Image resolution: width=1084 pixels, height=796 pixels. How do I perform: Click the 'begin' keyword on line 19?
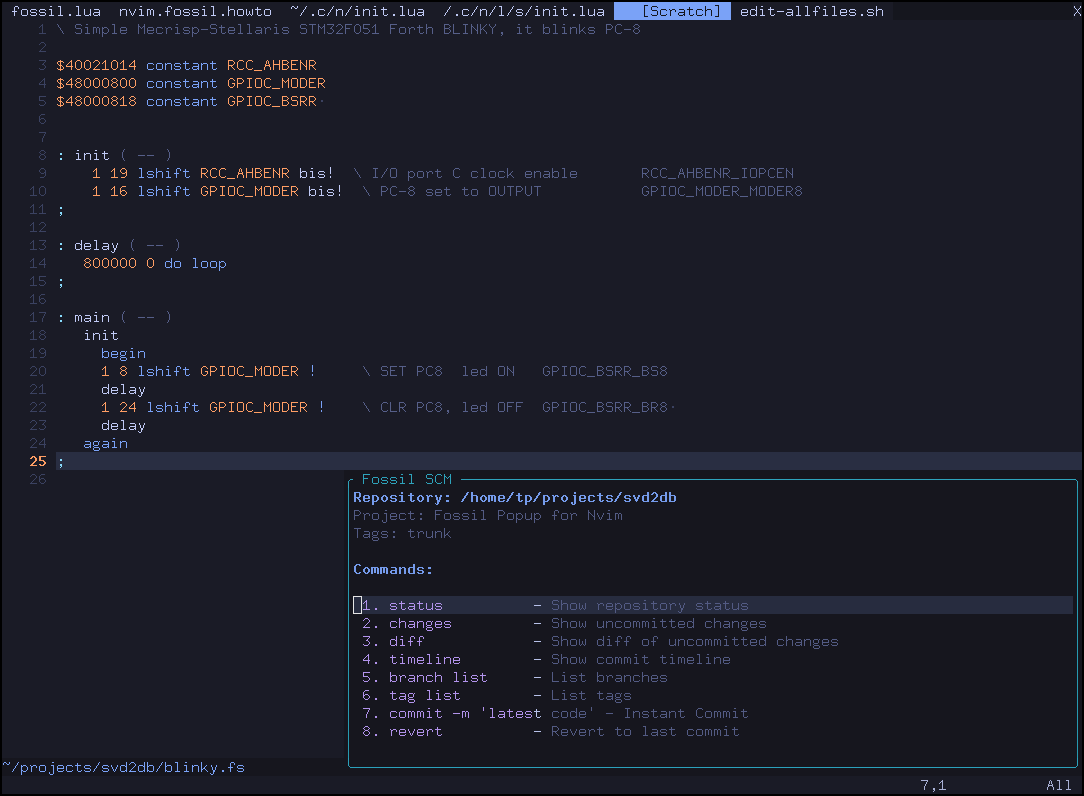coord(123,353)
